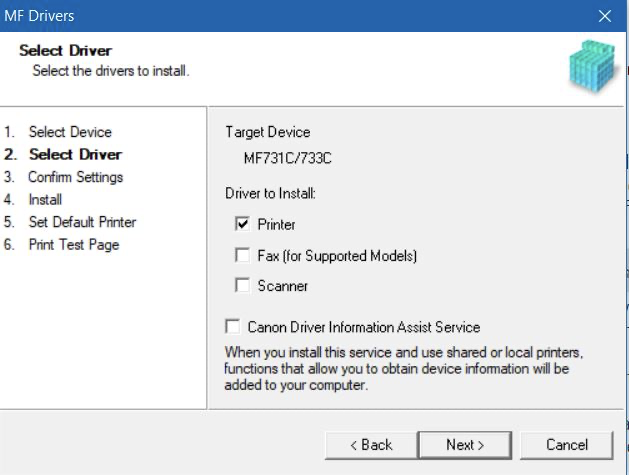The width and height of the screenshot is (629, 475).
Task: Go back with the Back button
Action: pyautogui.click(x=371, y=445)
